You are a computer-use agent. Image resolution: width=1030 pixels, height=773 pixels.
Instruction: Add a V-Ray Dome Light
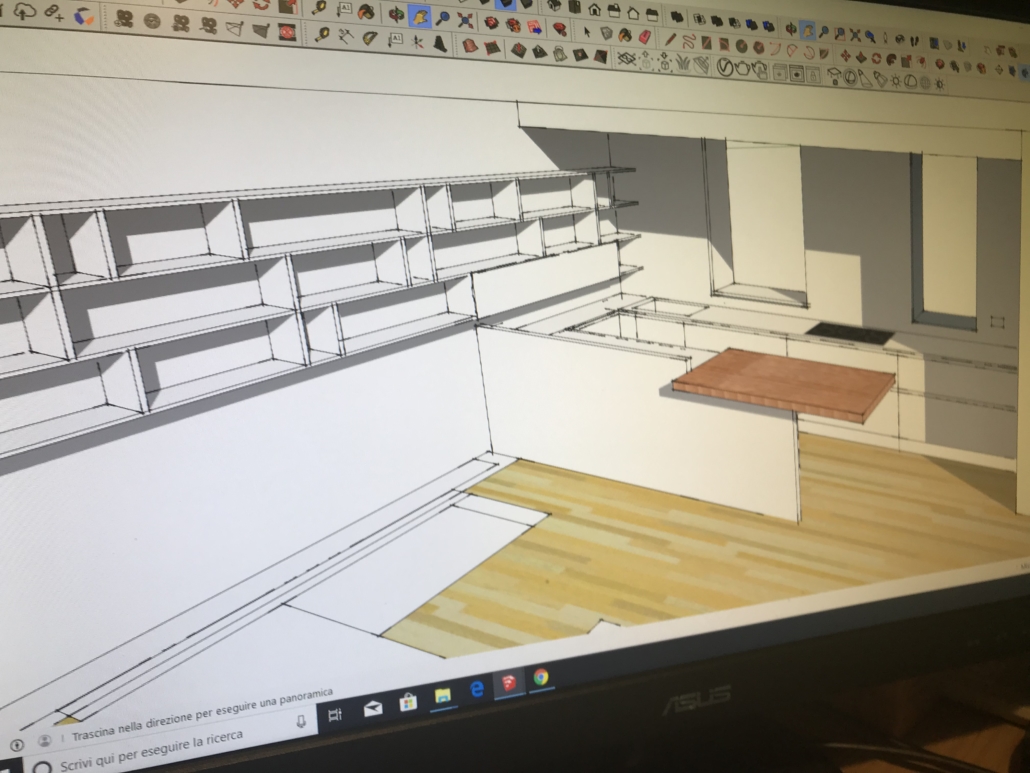pyautogui.click(x=910, y=81)
